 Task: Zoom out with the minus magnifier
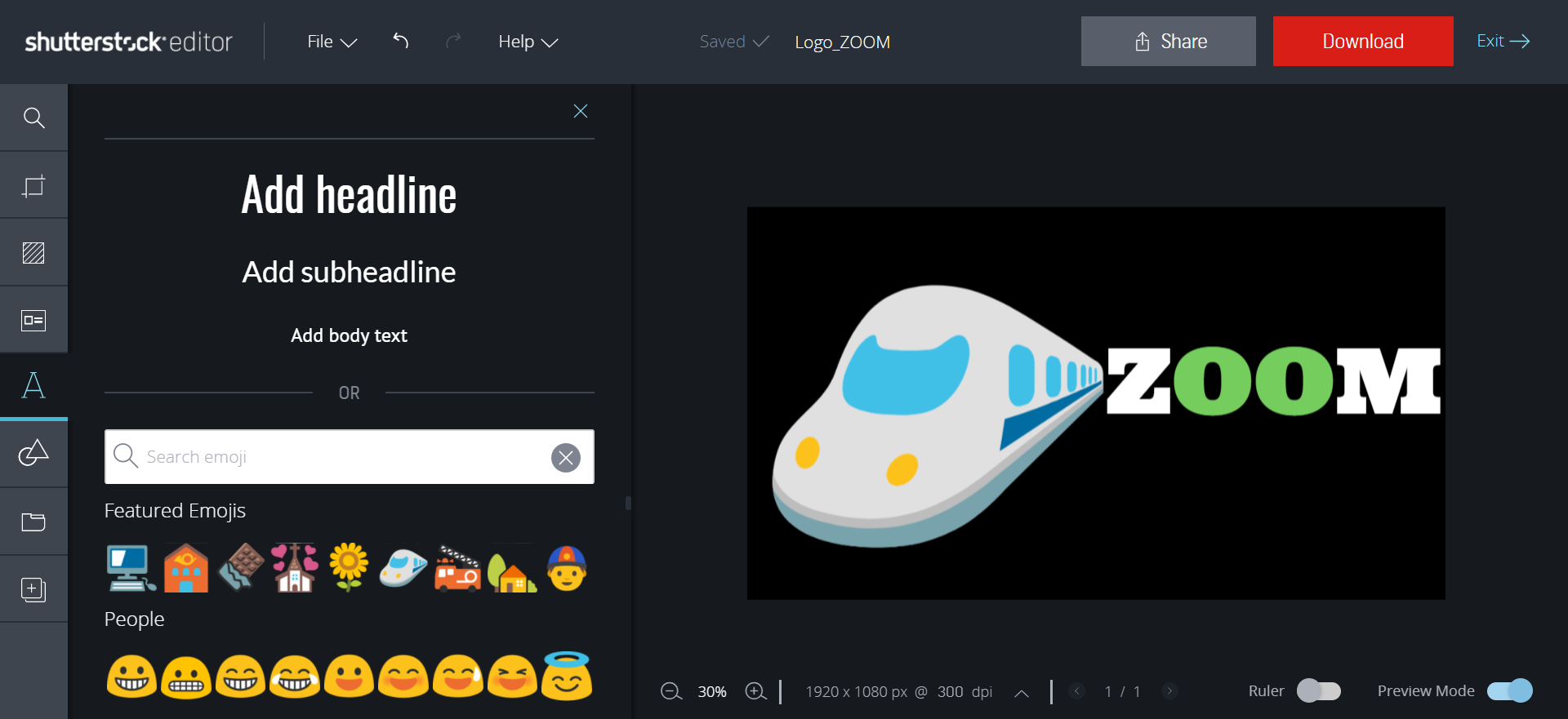click(x=670, y=692)
